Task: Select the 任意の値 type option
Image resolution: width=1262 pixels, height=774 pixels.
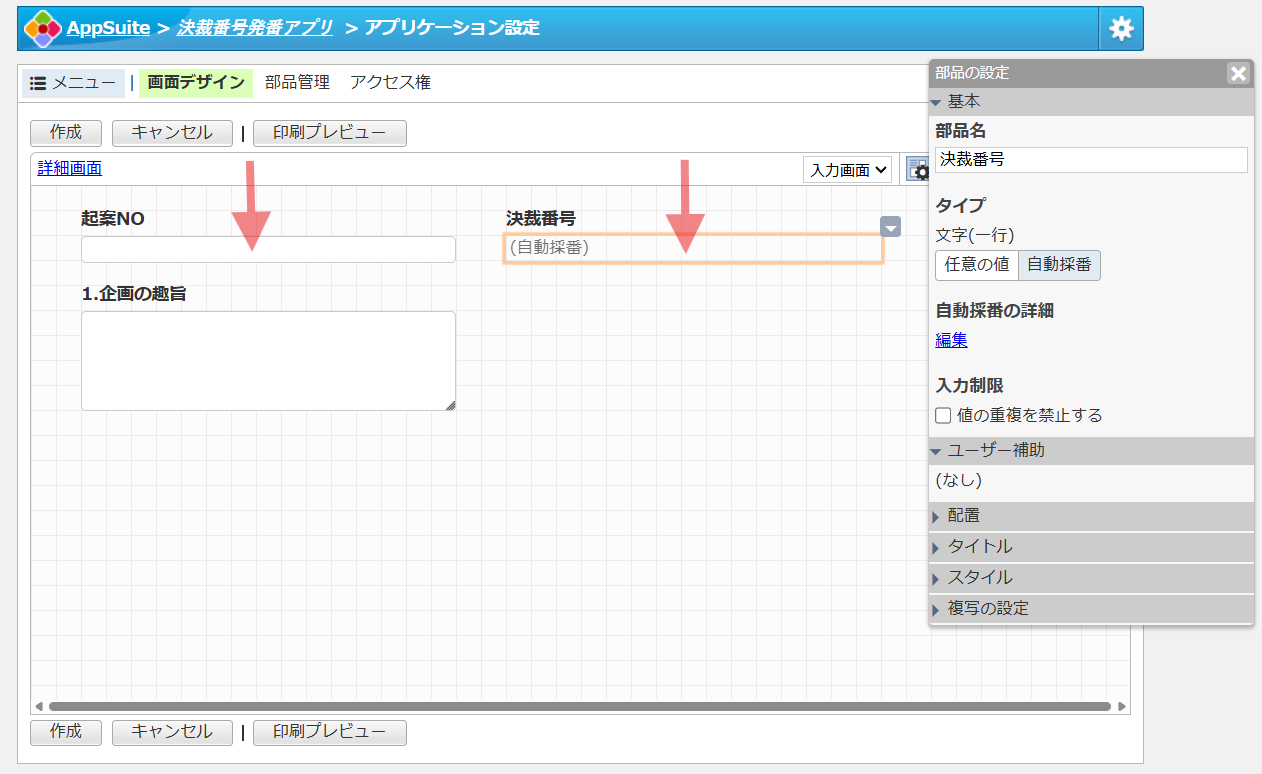Action: tap(977, 265)
